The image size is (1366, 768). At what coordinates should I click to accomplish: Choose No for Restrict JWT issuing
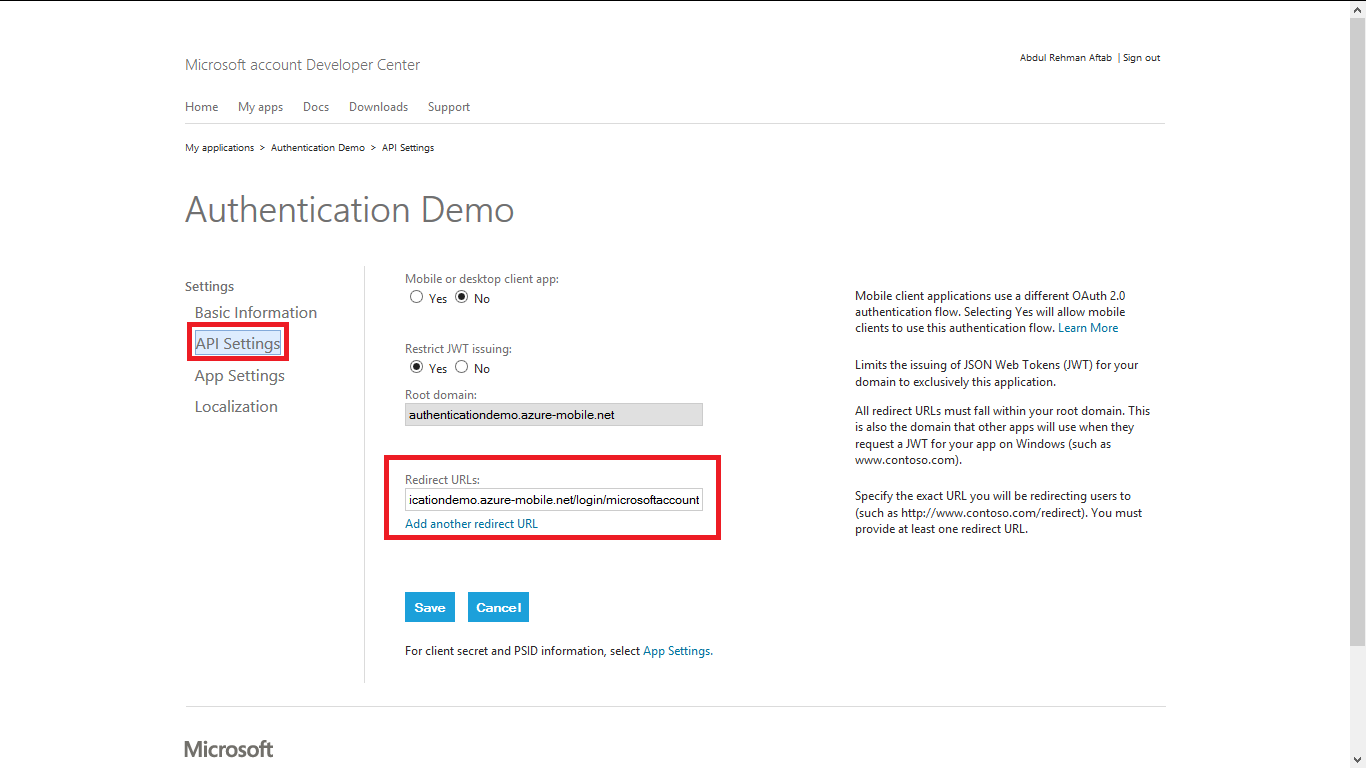point(462,368)
